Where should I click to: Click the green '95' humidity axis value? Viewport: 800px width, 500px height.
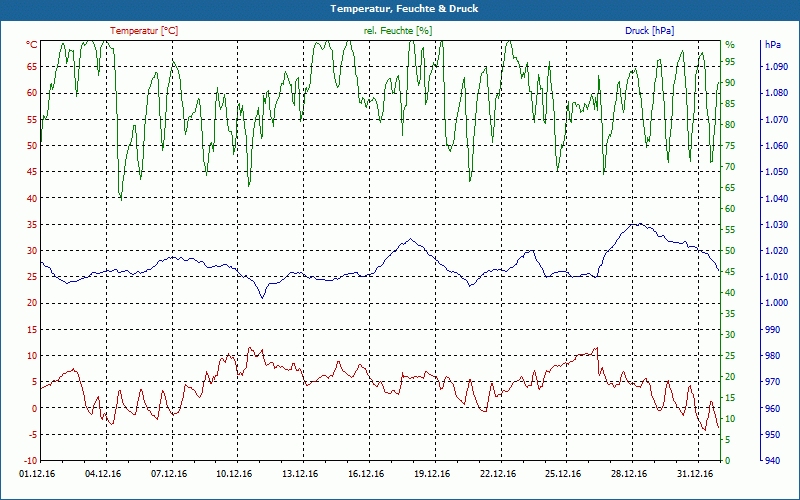click(730, 62)
